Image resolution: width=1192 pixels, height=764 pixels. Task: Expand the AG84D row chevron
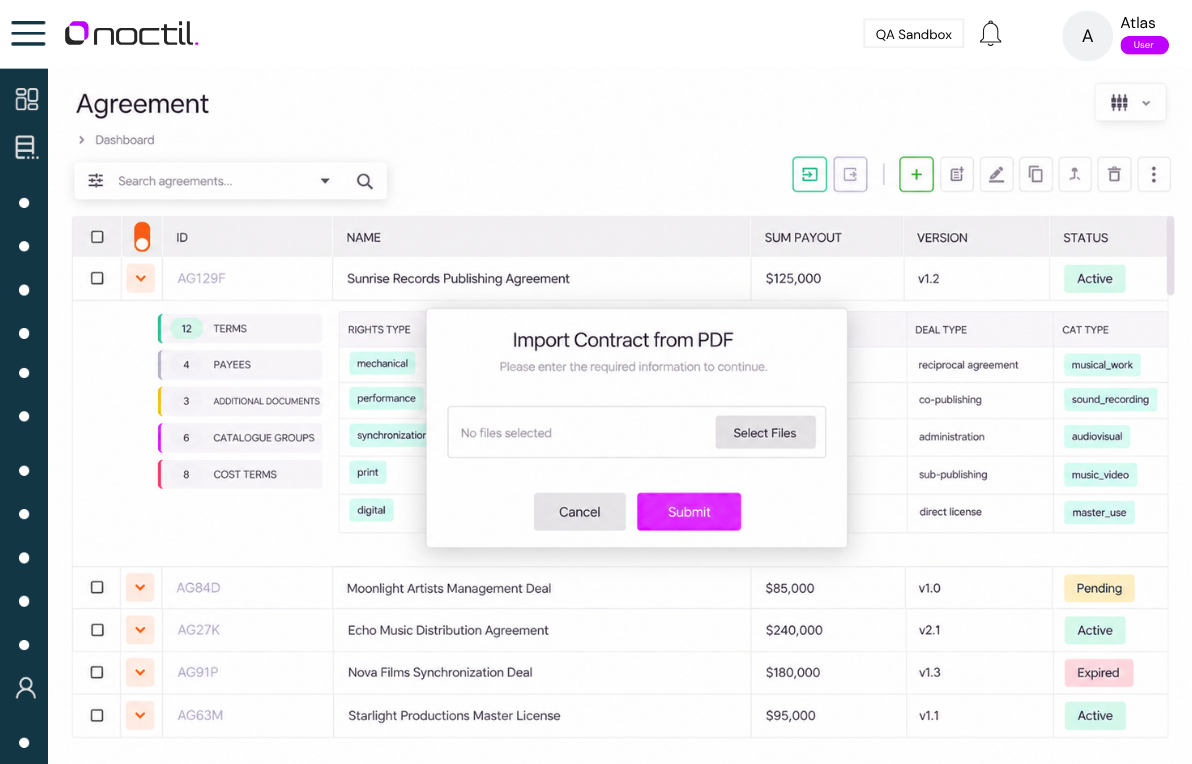141,588
